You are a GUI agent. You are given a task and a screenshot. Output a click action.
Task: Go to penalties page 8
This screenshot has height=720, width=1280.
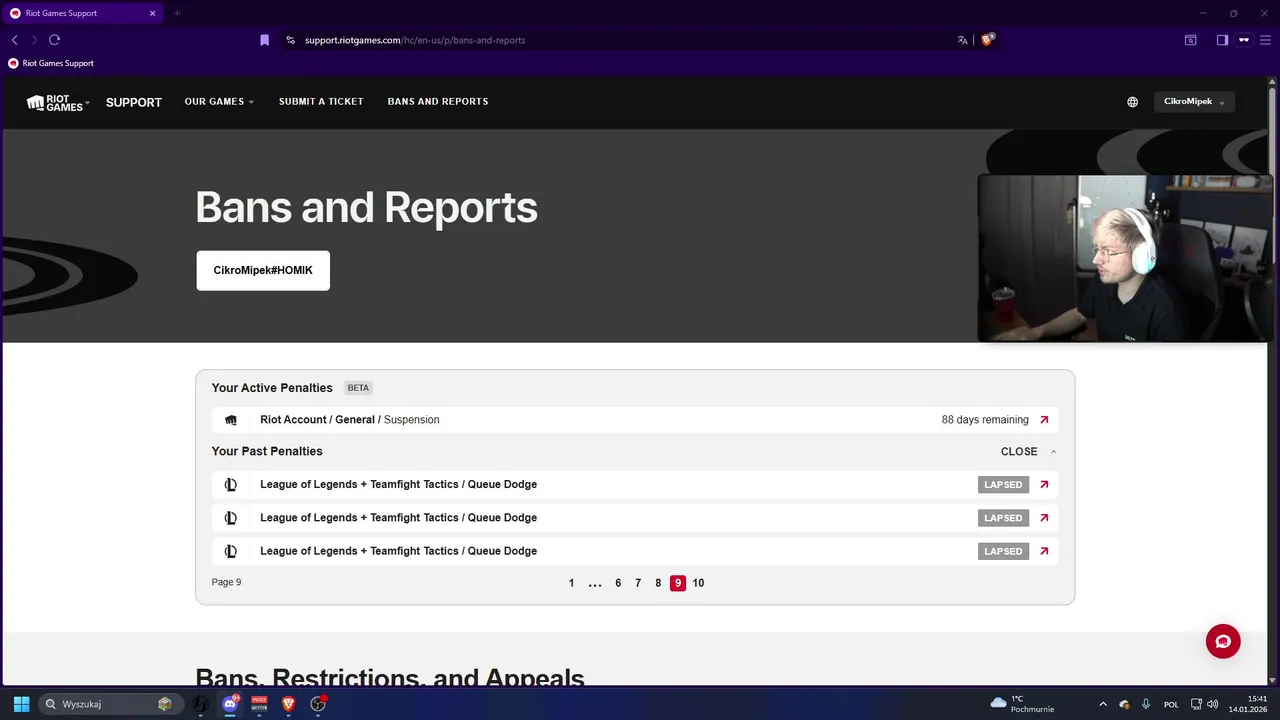[658, 583]
